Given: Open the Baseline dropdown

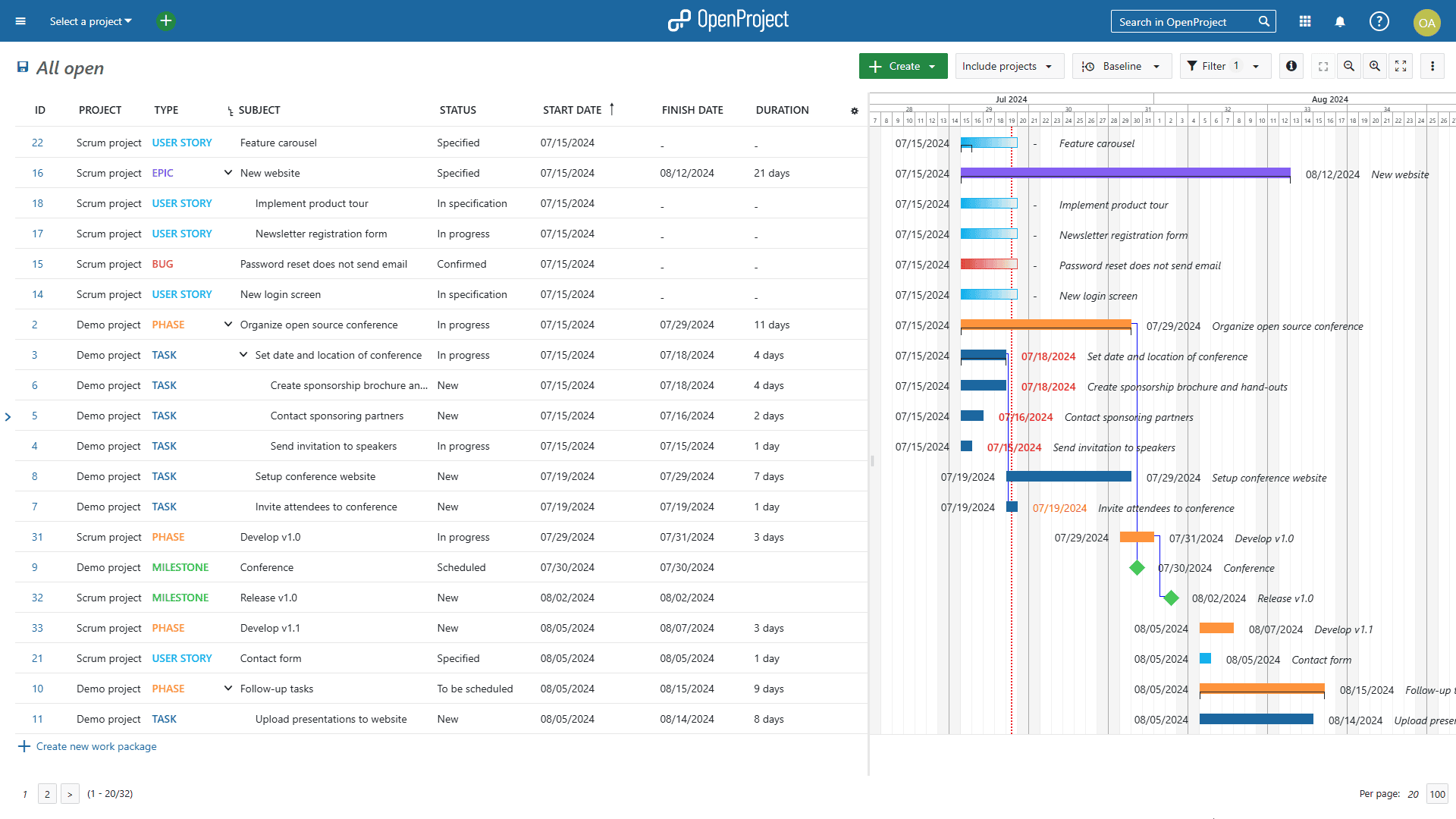Looking at the screenshot, I should click(1122, 66).
